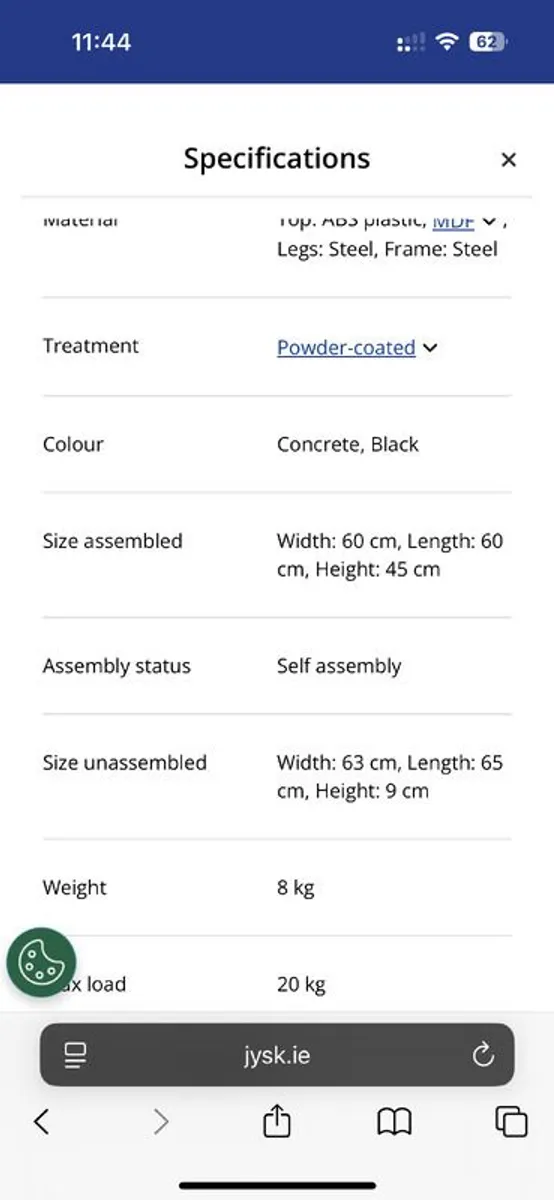This screenshot has height=1200, width=554.
Task: Tap the clock in status bar
Action: click(x=101, y=42)
